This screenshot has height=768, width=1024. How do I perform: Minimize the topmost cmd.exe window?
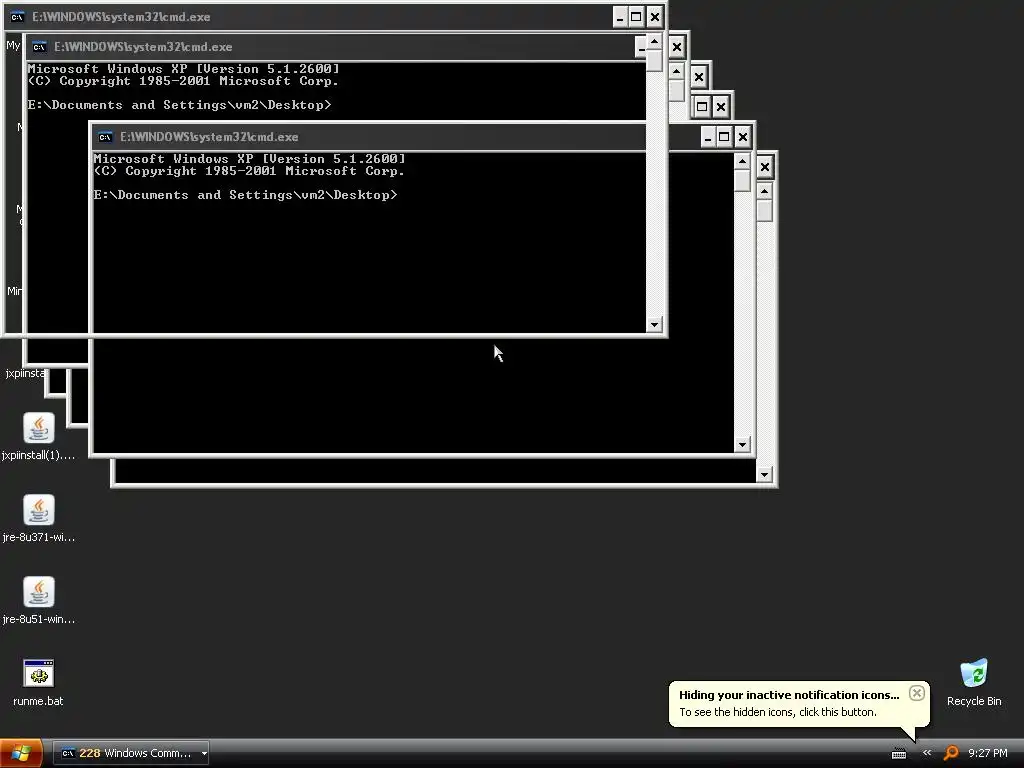pos(620,17)
